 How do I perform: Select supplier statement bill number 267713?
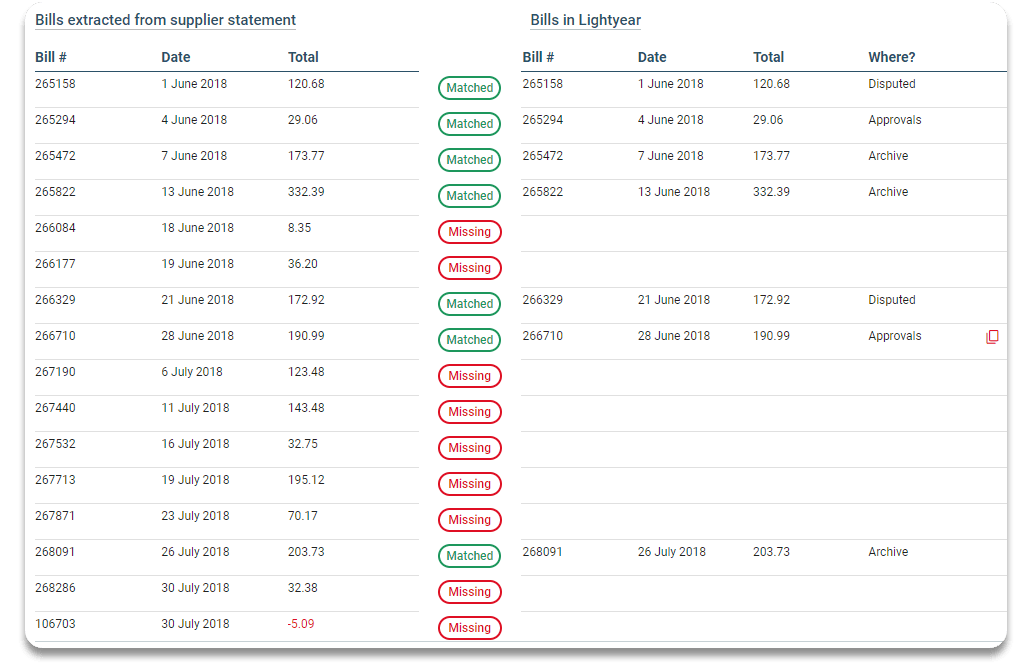[x=55, y=480]
